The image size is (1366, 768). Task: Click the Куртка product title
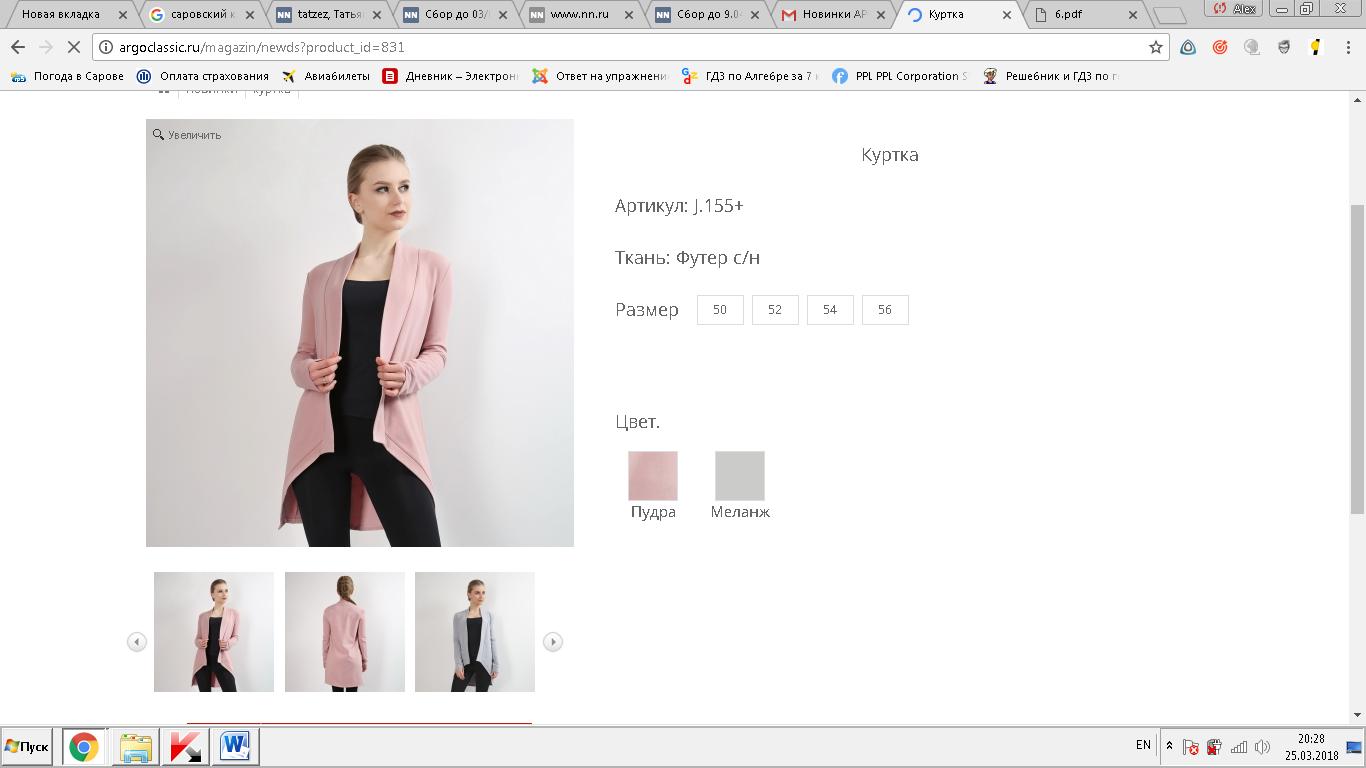coord(890,155)
